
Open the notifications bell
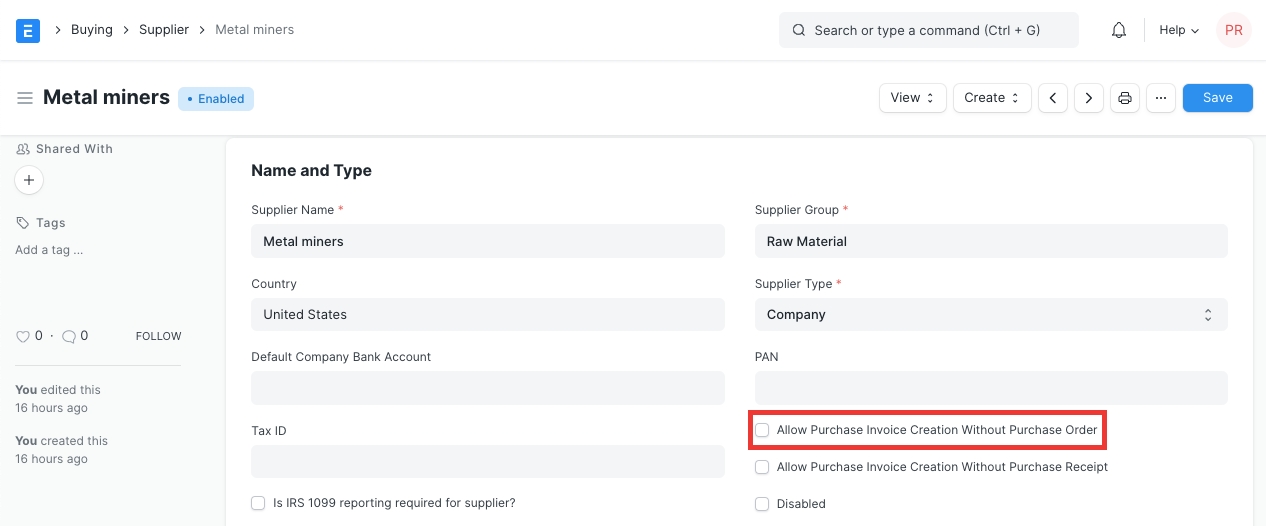pos(1119,30)
